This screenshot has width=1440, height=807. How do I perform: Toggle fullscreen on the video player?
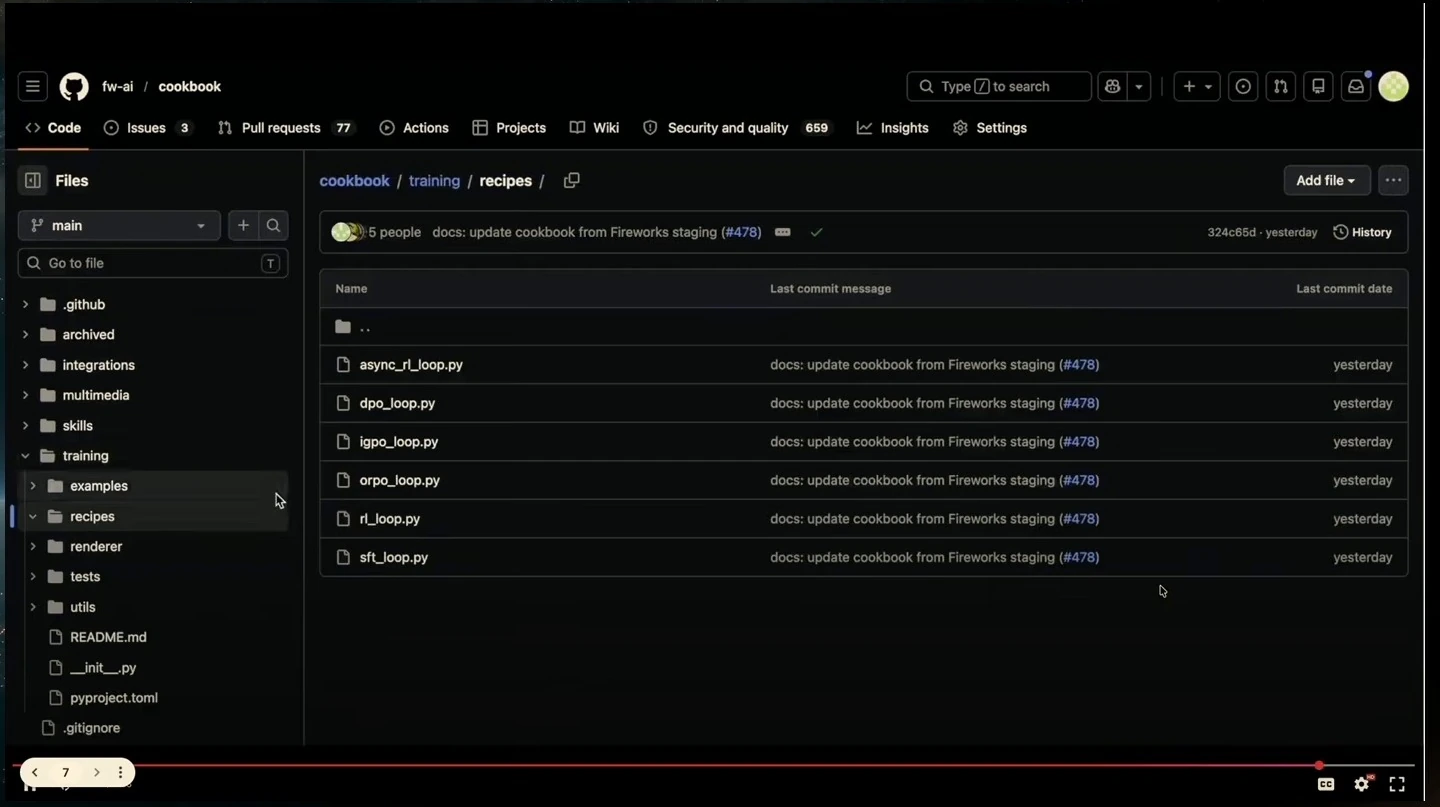coord(1397,784)
